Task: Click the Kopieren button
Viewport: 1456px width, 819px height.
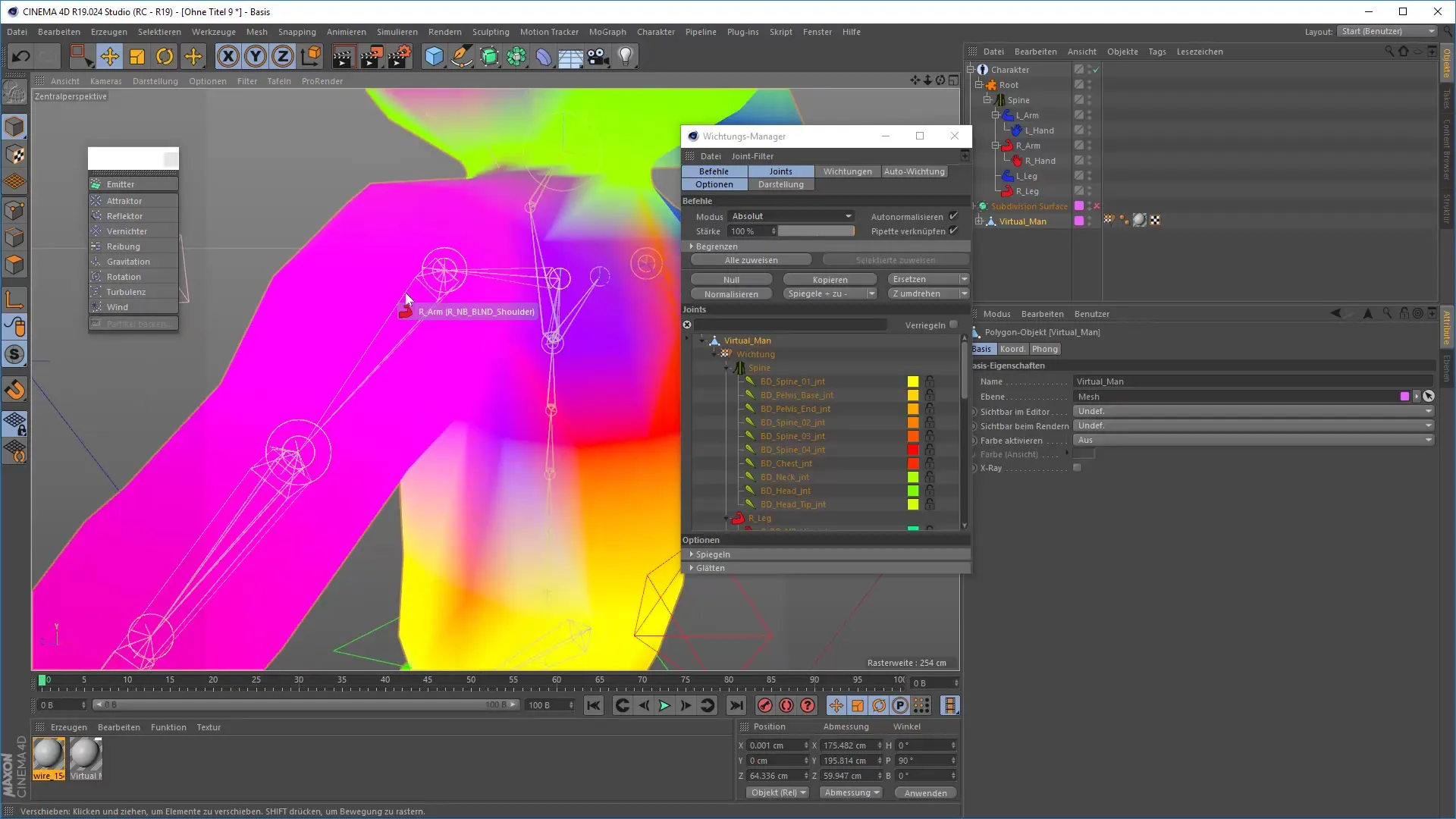Action: point(830,279)
